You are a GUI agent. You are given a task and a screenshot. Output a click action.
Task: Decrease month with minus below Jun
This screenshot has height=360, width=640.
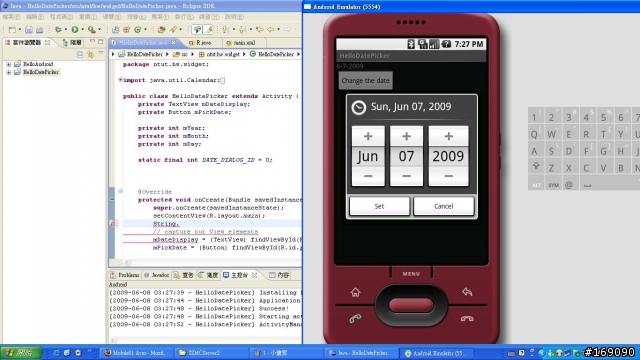tap(368, 176)
